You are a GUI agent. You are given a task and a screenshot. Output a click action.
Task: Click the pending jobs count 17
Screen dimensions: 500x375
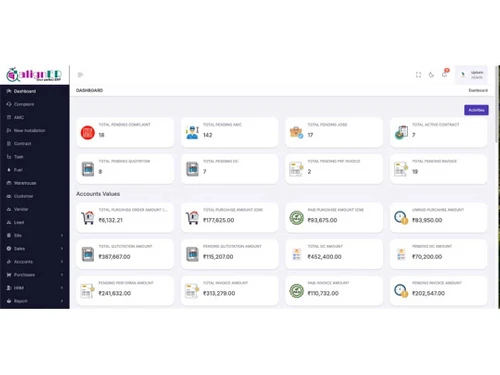tap(310, 135)
